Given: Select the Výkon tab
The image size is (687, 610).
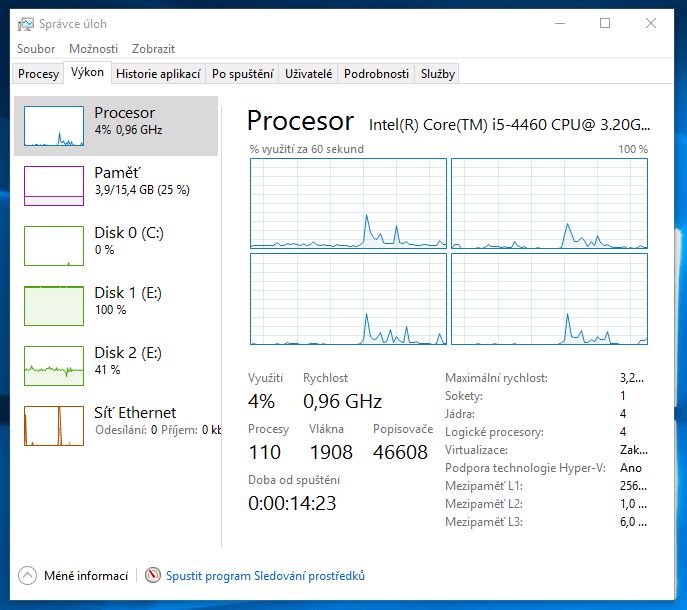Looking at the screenshot, I should click(87, 72).
